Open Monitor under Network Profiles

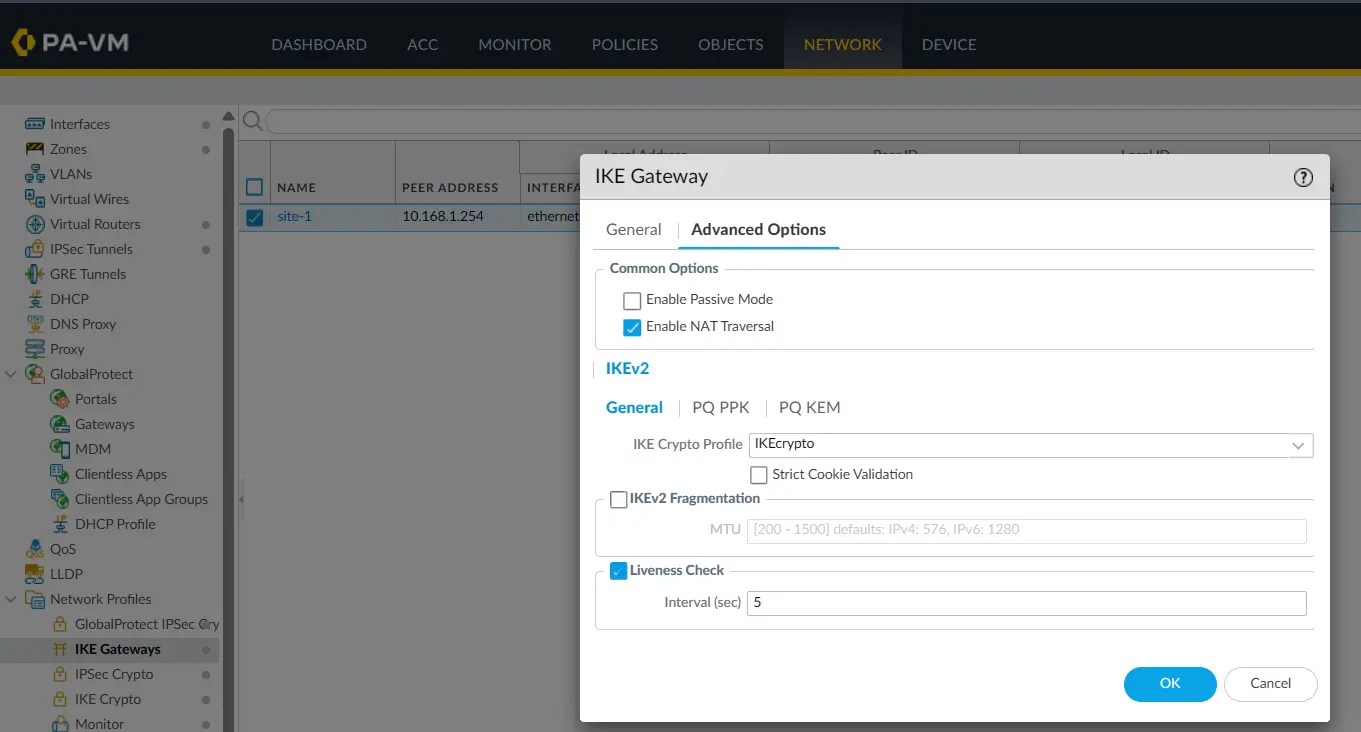click(x=99, y=724)
